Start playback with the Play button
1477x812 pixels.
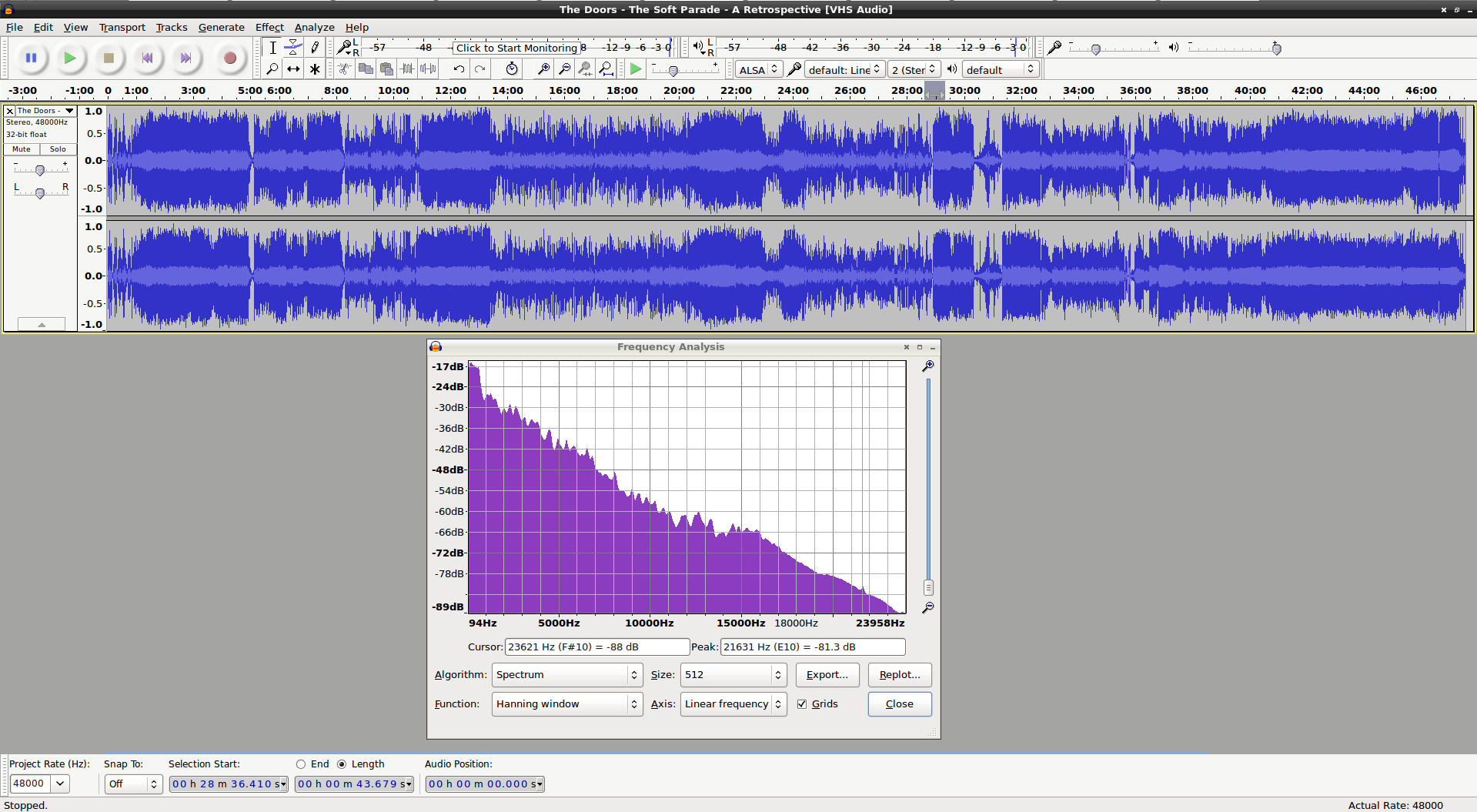pos(70,58)
